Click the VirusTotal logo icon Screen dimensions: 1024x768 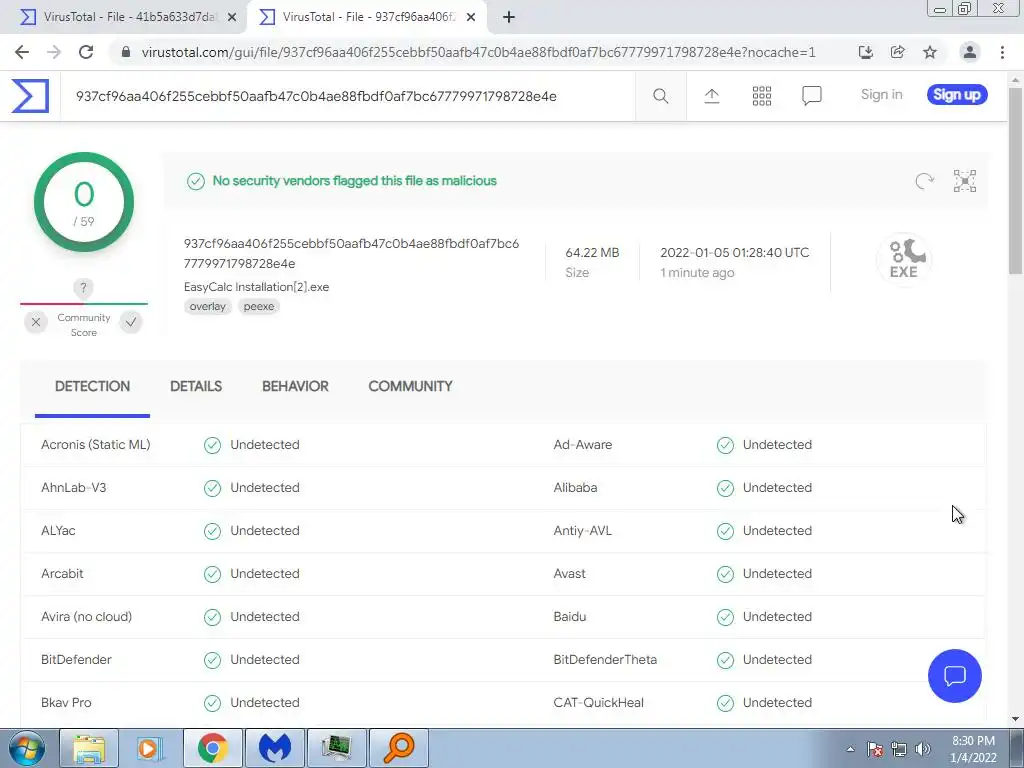coord(30,96)
